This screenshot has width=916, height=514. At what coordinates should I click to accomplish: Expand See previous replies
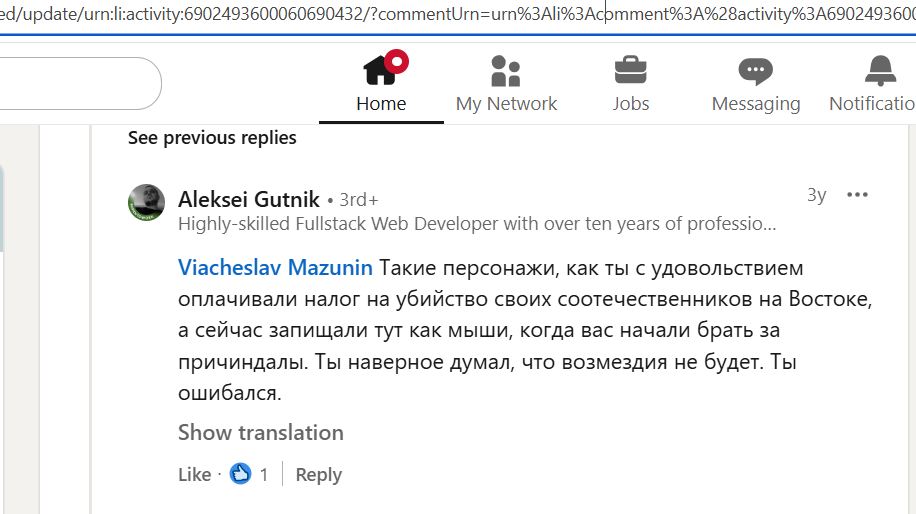[x=212, y=138]
